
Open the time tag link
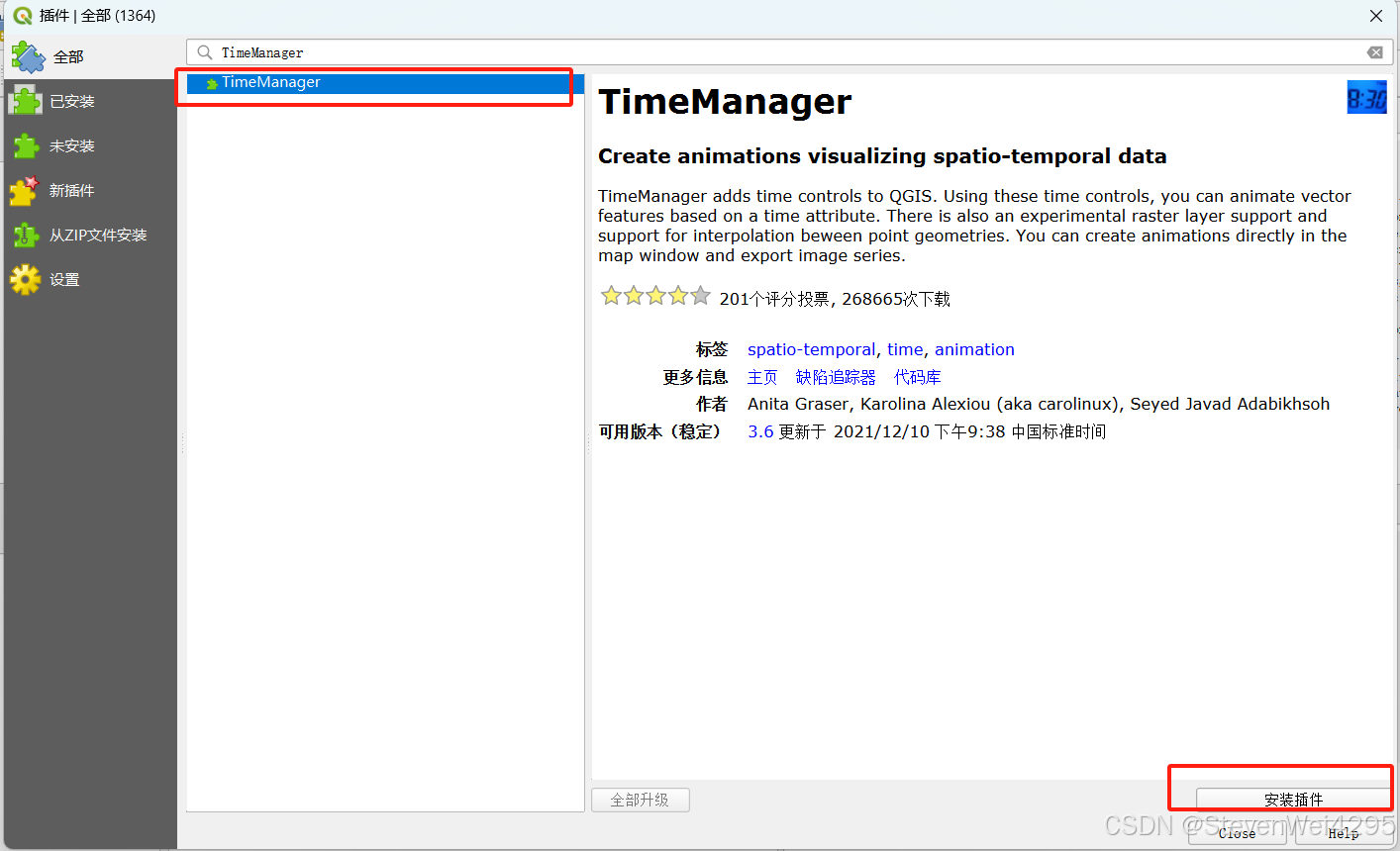click(x=905, y=349)
